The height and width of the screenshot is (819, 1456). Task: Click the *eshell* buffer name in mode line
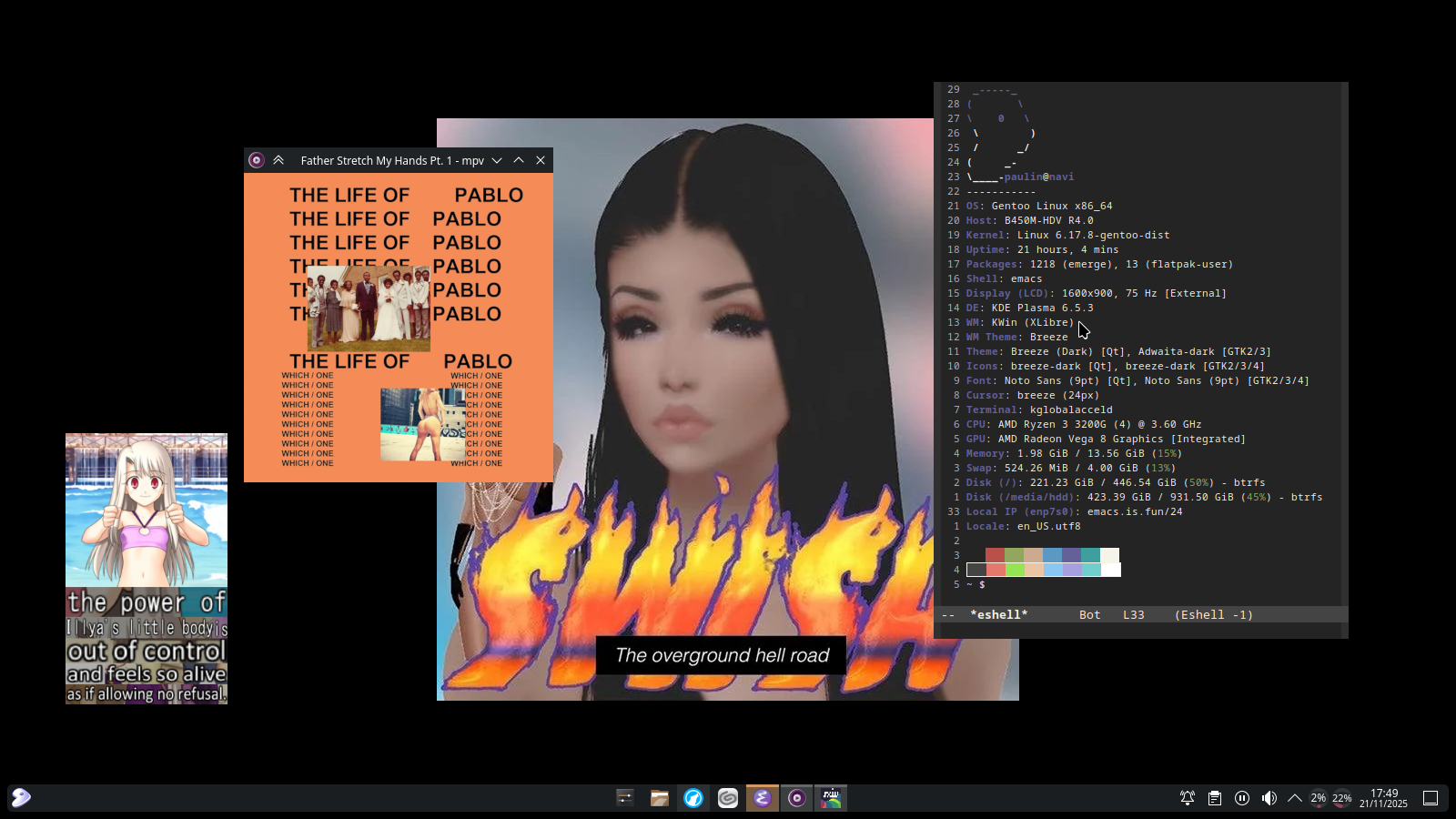[x=998, y=615]
